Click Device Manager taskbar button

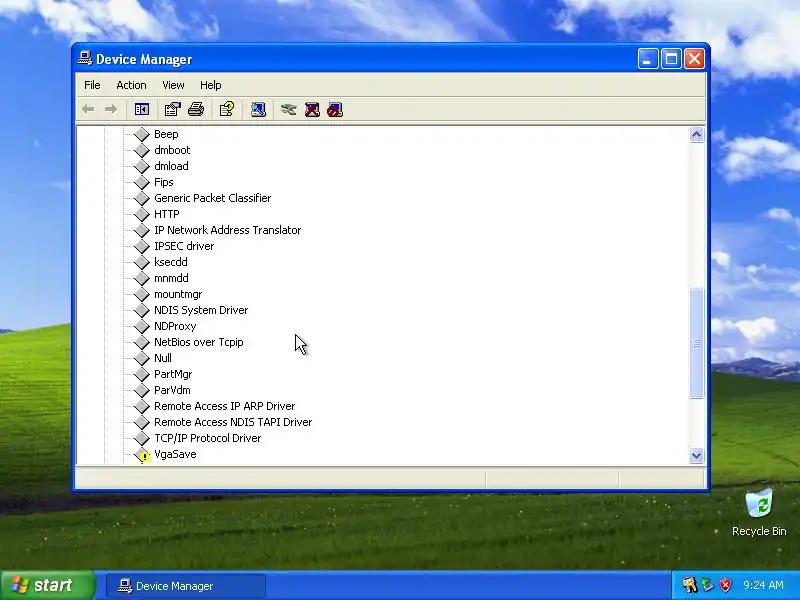[x=186, y=586]
